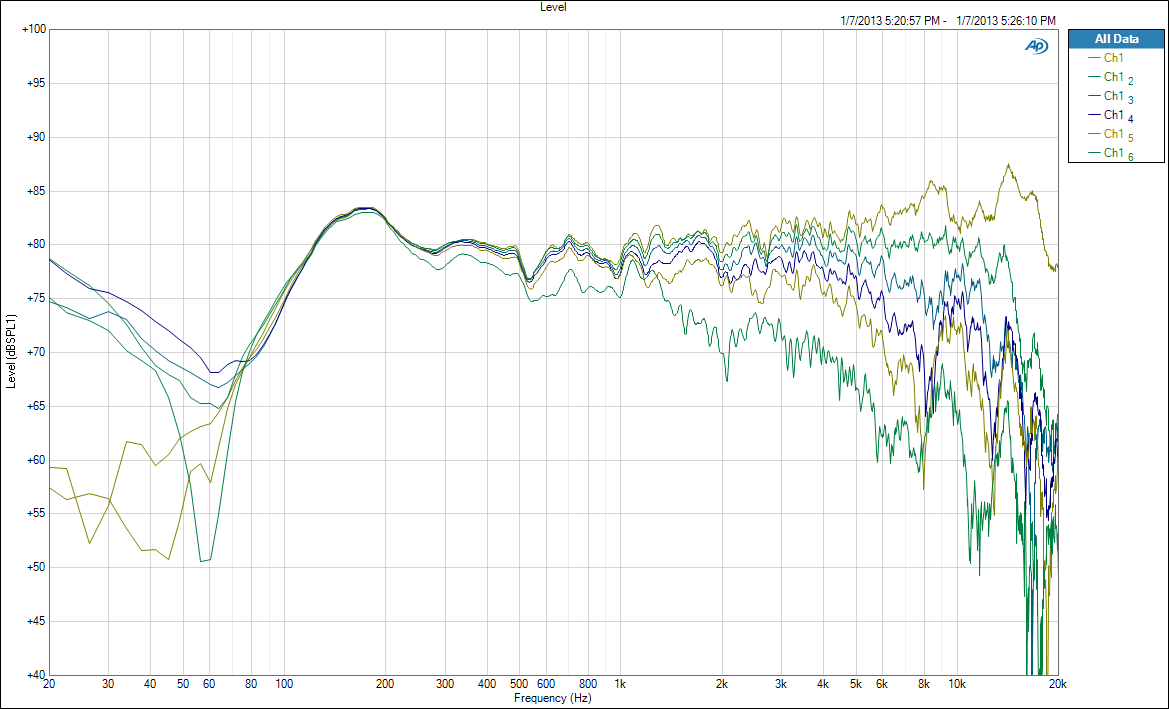Select the 'All Data' legend header
Screen dimensions: 1169x709
click(1116, 40)
